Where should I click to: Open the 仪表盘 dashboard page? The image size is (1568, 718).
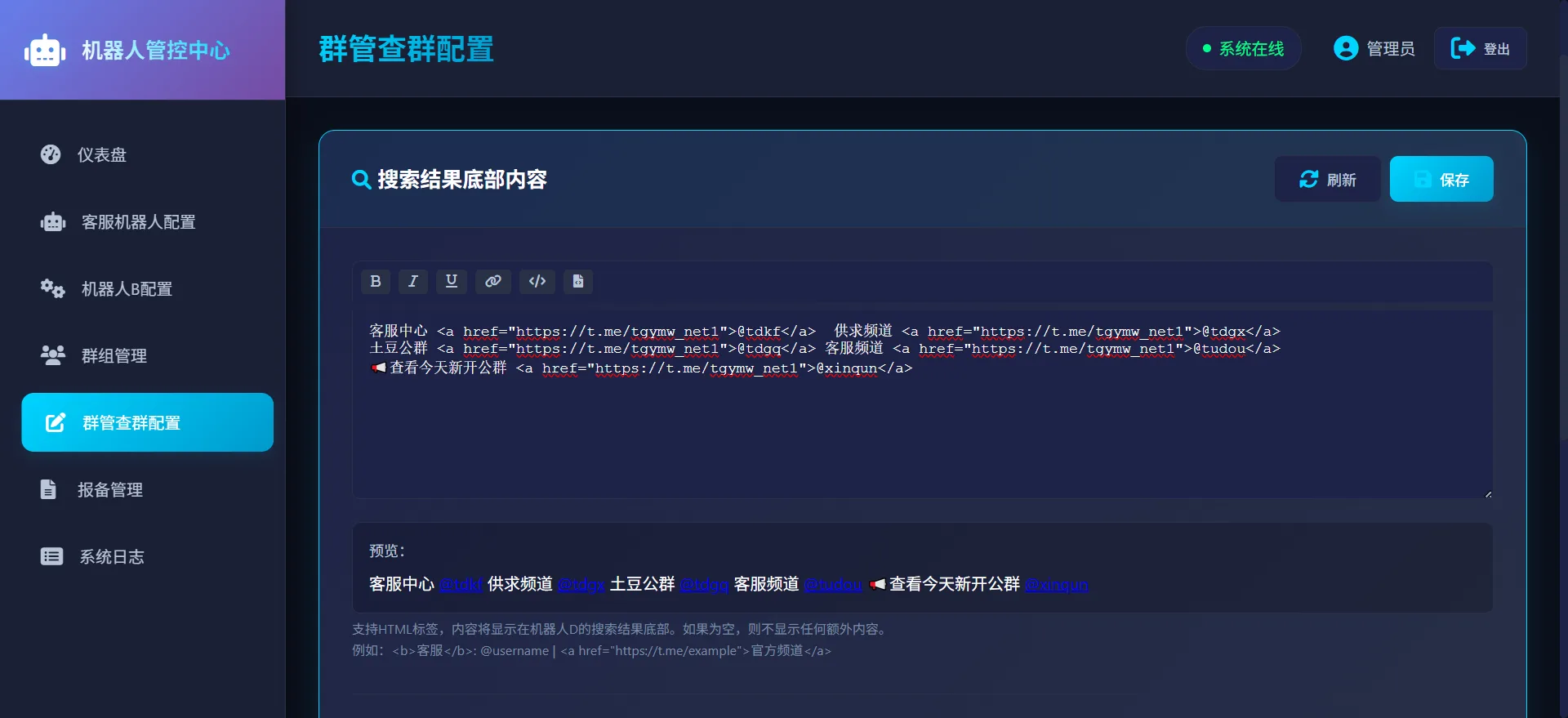pyautogui.click(x=102, y=155)
